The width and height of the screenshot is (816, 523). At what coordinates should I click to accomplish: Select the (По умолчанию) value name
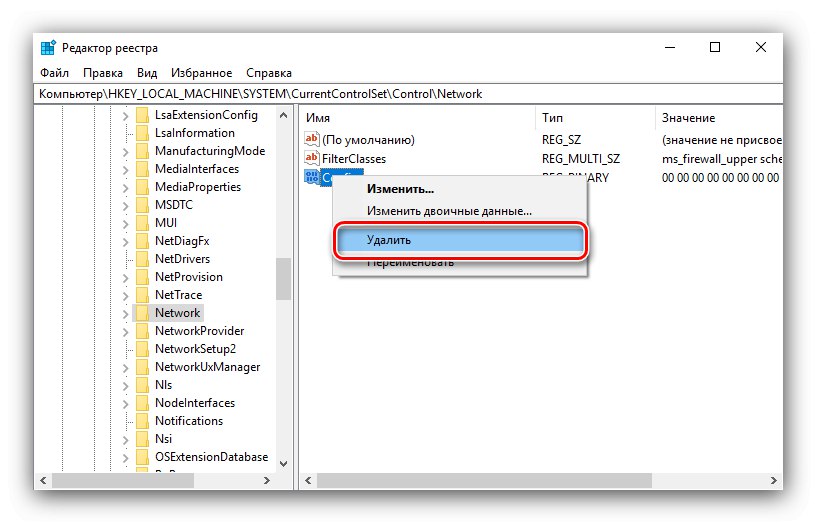(368, 139)
